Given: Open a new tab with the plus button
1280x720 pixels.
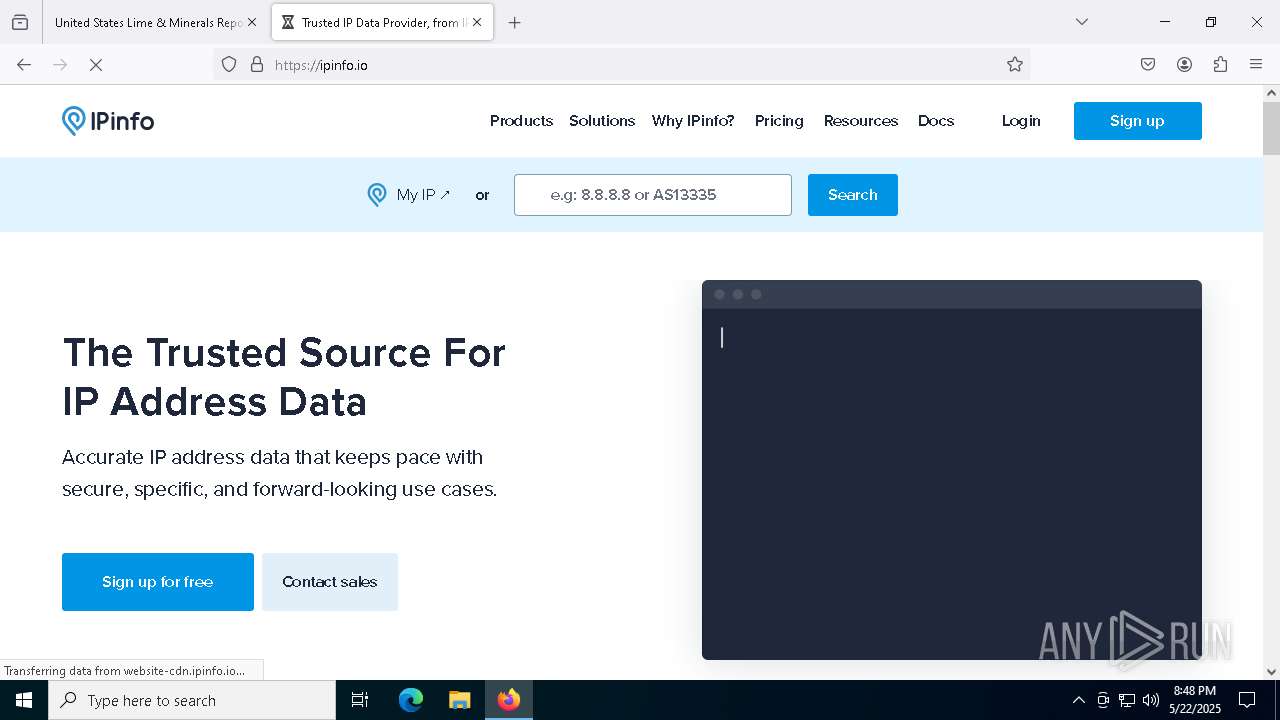Looking at the screenshot, I should pyautogui.click(x=515, y=22).
